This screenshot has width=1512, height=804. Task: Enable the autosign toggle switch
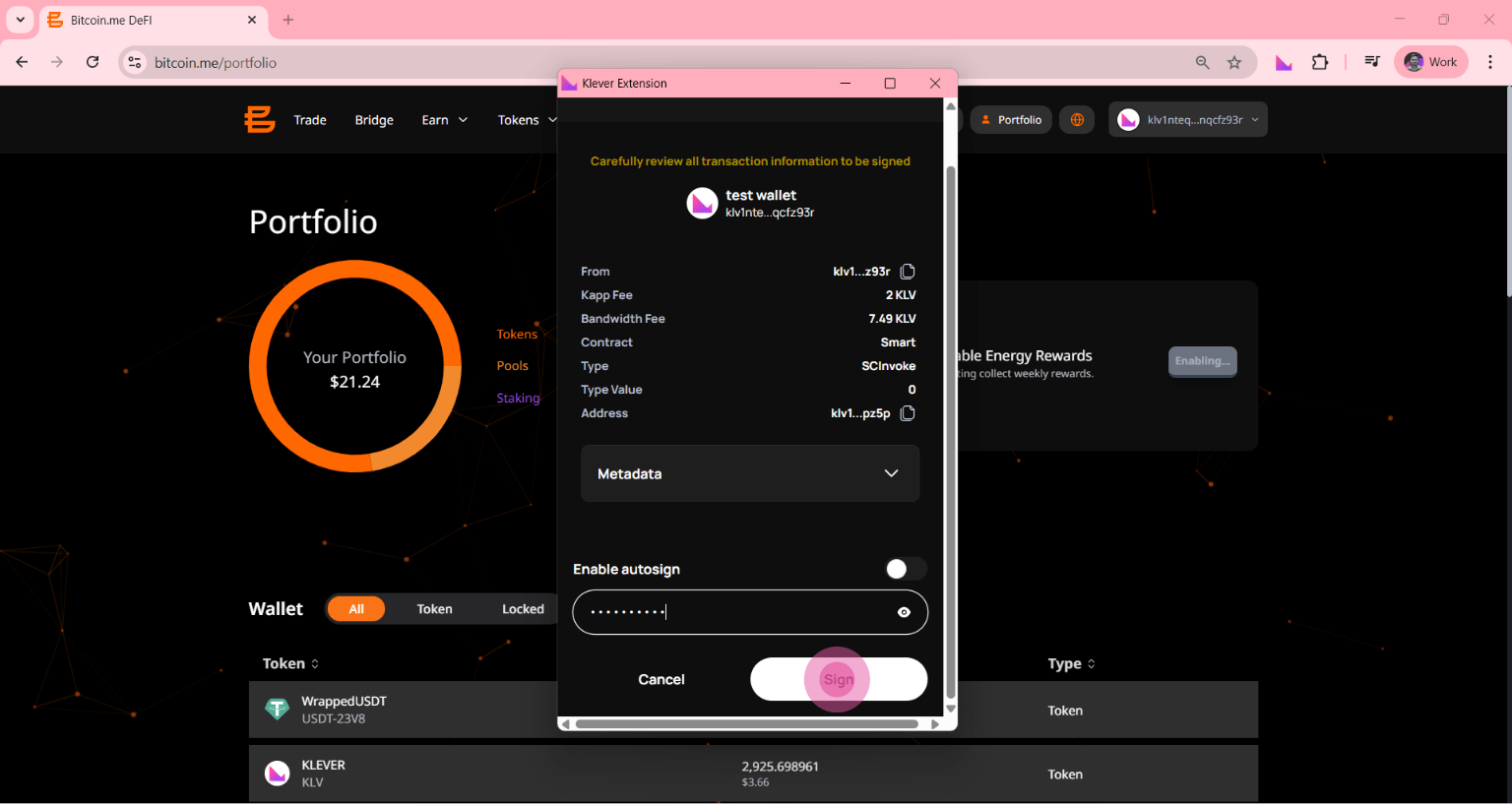tap(905, 569)
